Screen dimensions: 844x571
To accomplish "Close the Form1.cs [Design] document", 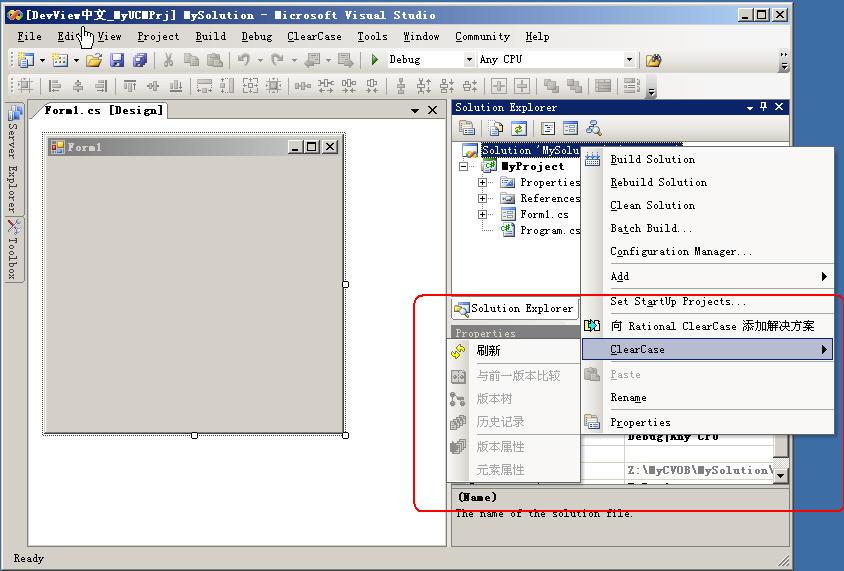I will (x=432, y=110).
